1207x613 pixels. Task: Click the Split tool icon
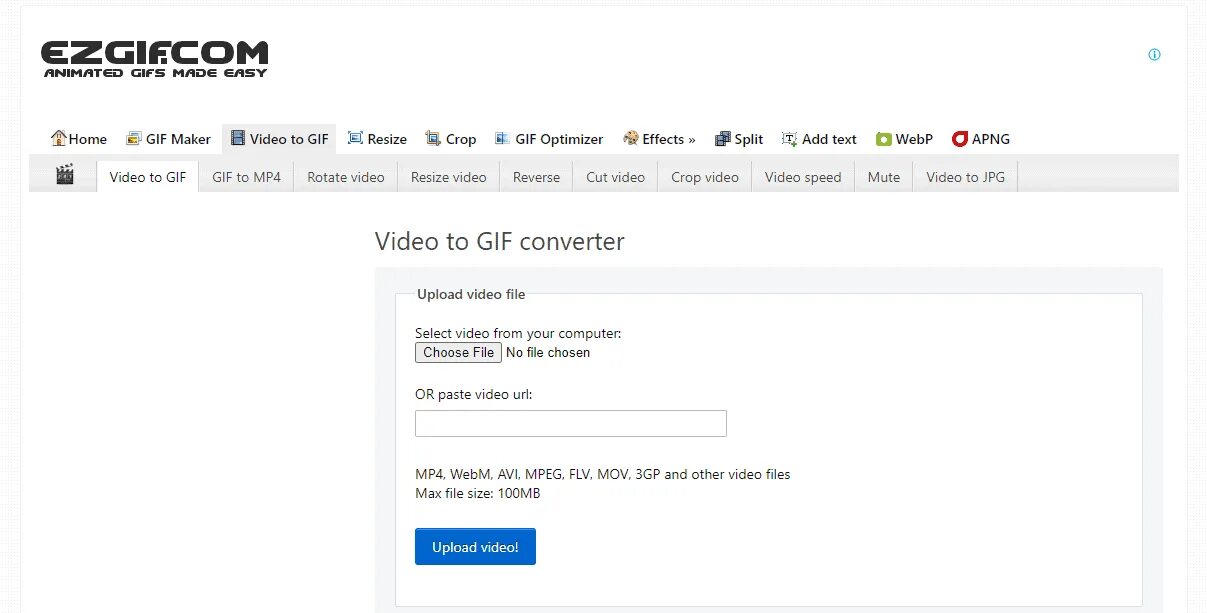(722, 138)
